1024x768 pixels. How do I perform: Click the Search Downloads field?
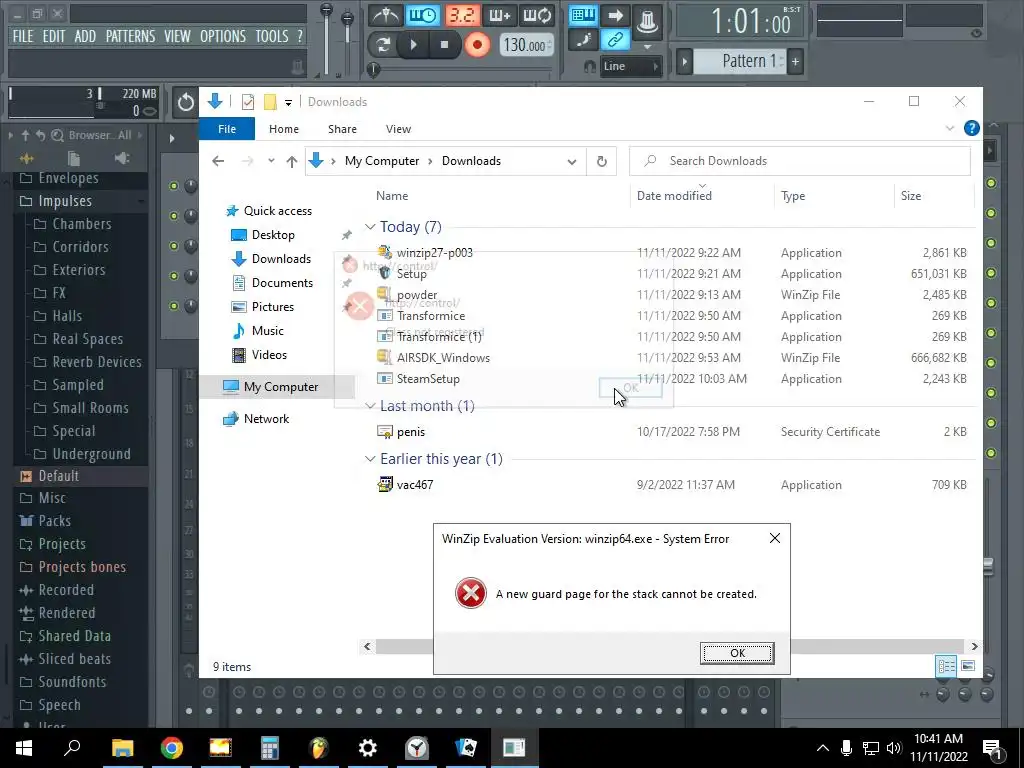tap(799, 161)
